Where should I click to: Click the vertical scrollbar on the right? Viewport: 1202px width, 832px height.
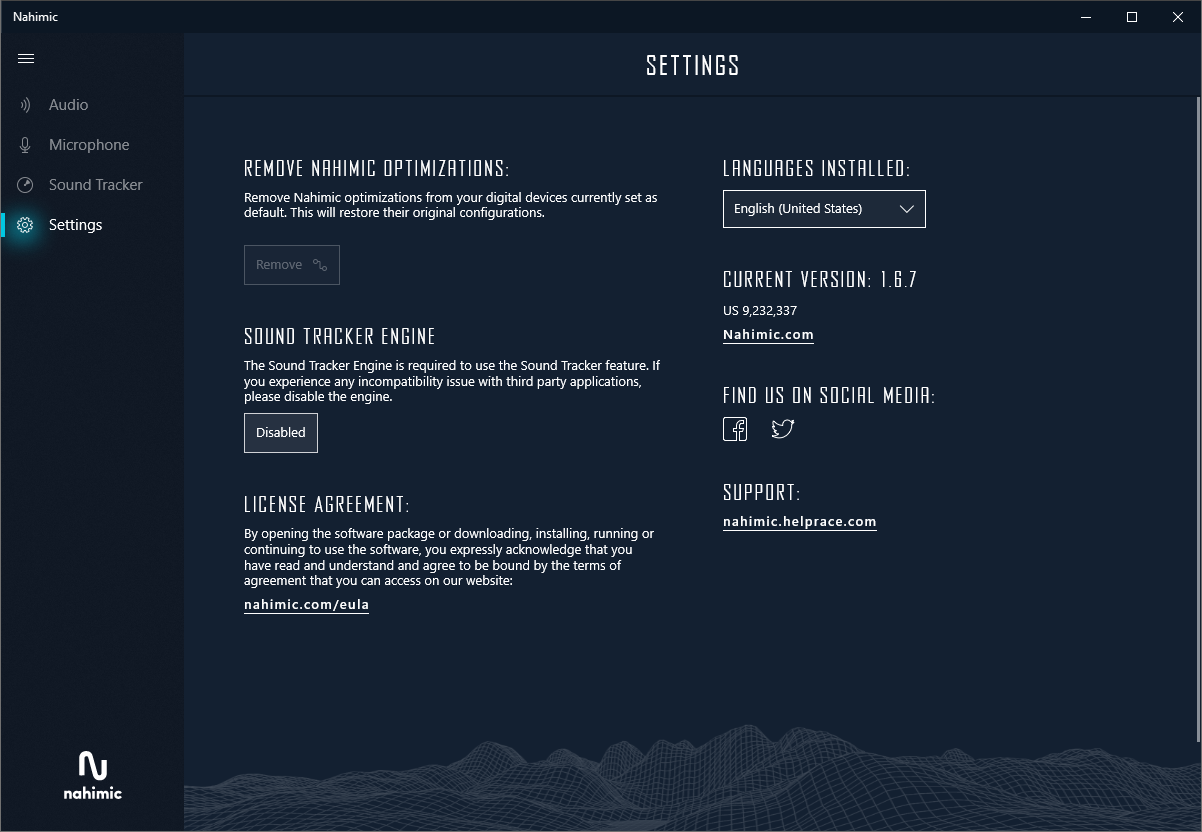coord(1198,420)
